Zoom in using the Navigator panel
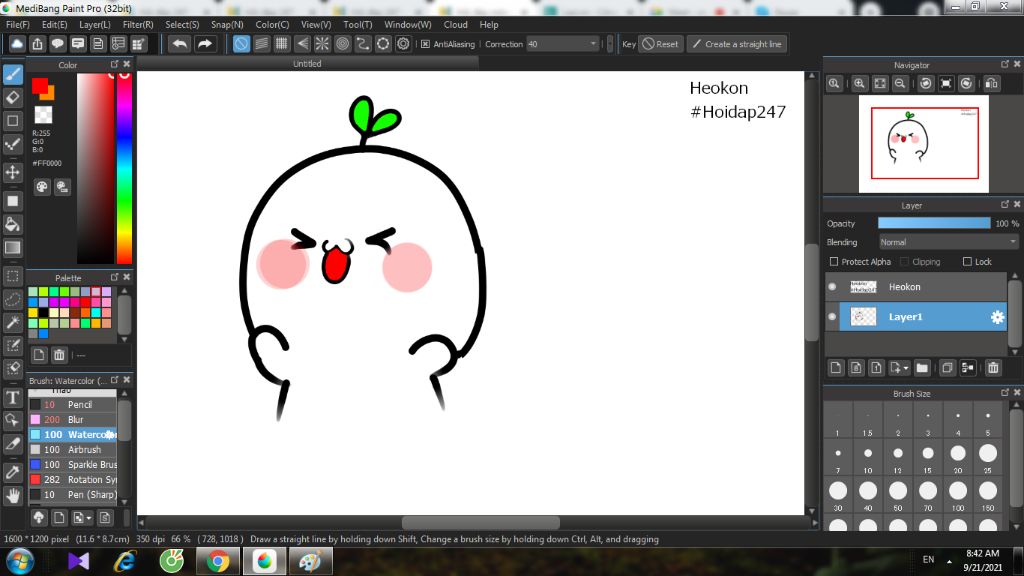 [x=859, y=84]
